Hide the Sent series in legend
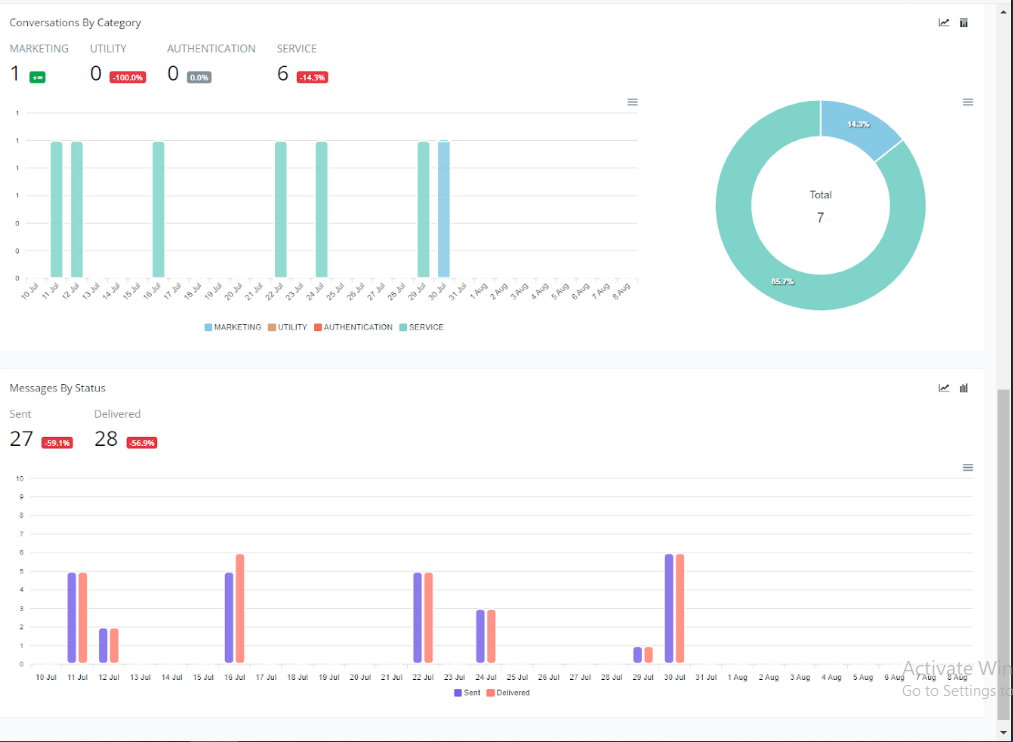Viewport: 1013px width, 742px height. pyautogui.click(x=468, y=692)
